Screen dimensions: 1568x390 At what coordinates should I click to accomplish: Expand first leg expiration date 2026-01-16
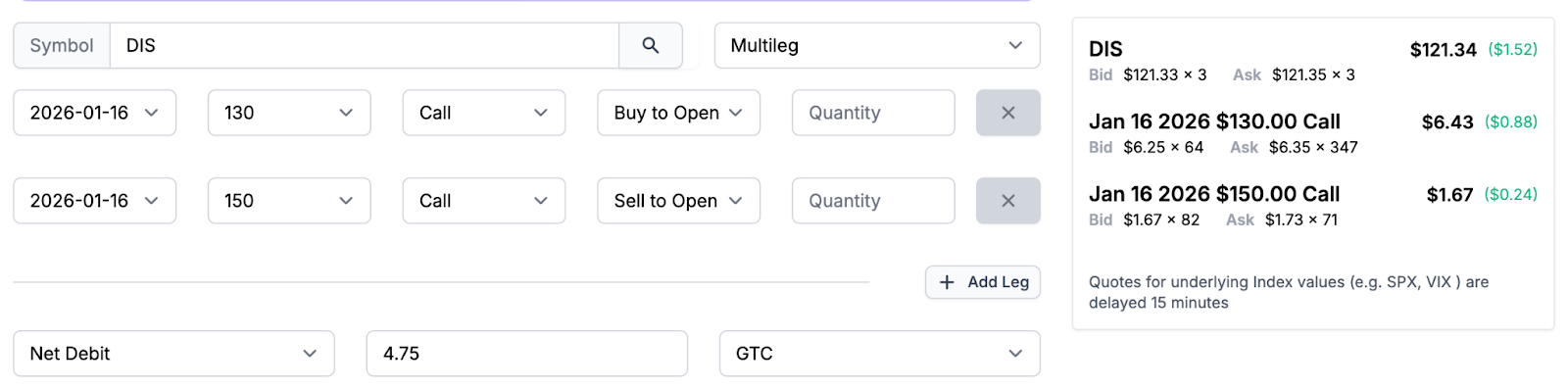(x=95, y=113)
